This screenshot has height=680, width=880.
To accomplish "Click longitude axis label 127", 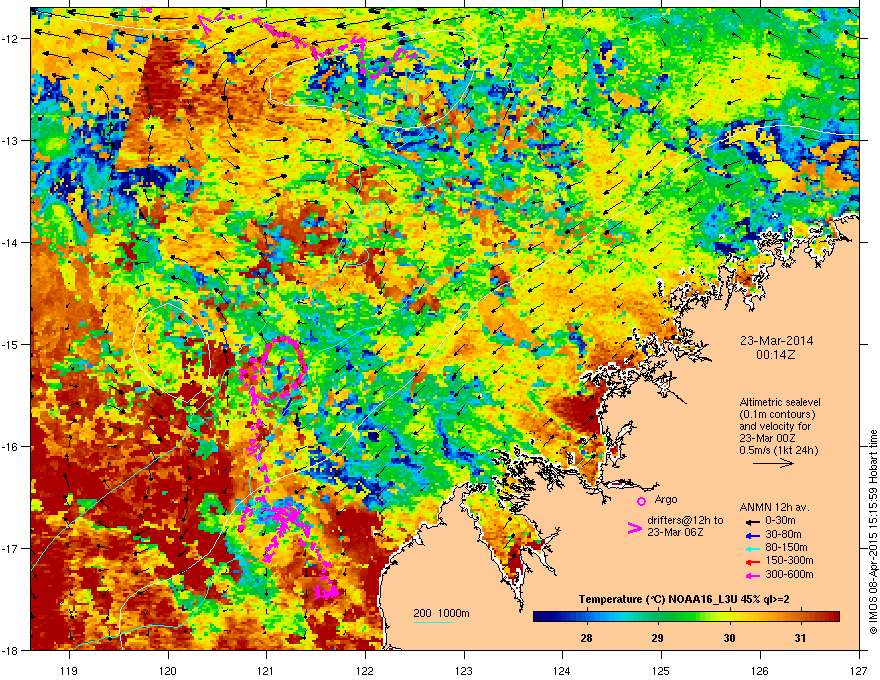I will [x=859, y=670].
